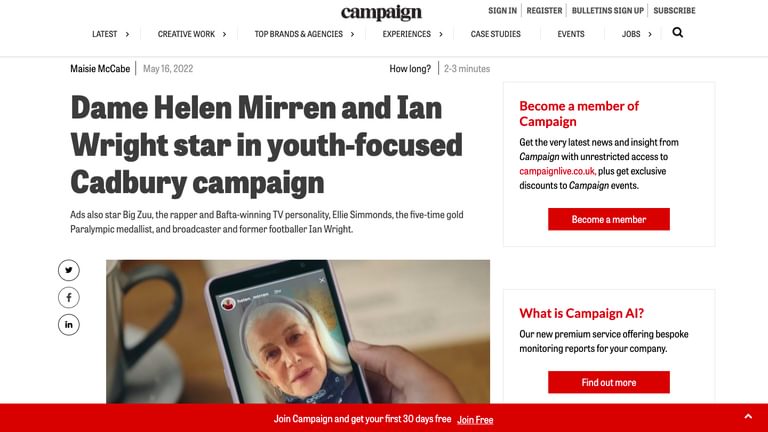Screen dimensions: 768x432
Task: Expand the Experiences menu arrow
Action: point(441,34)
